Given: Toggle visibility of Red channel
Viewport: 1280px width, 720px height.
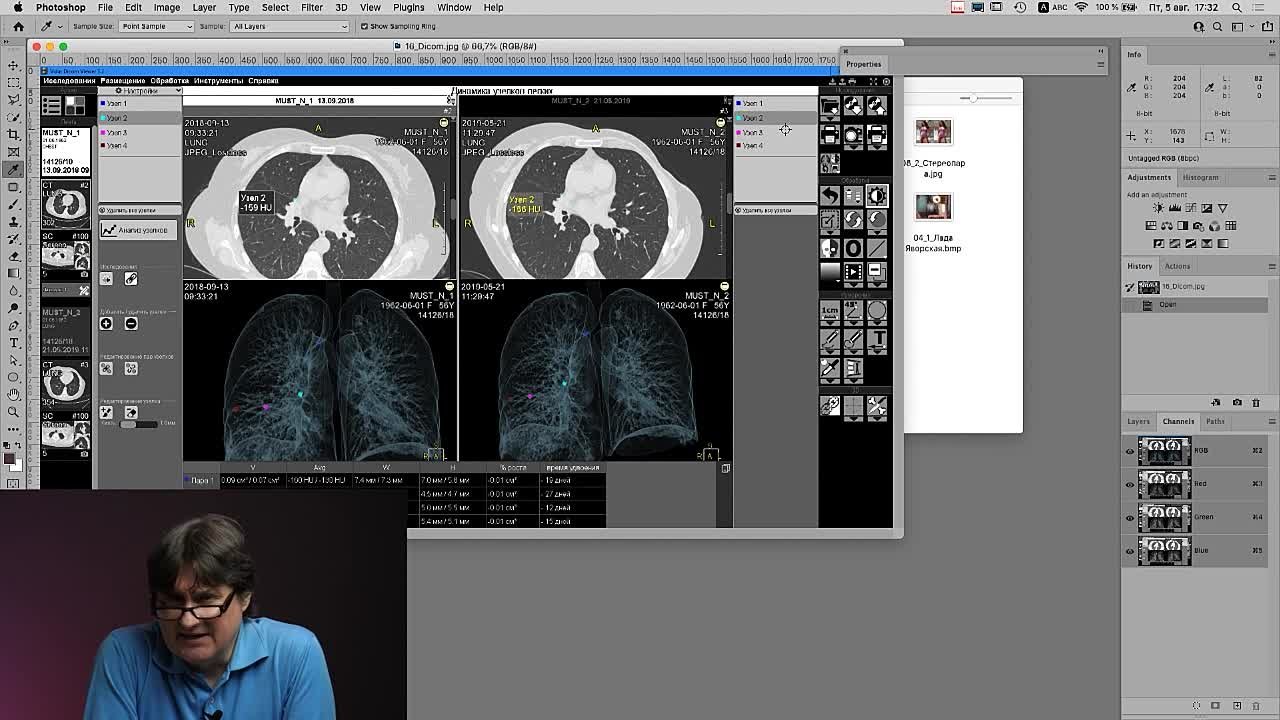Looking at the screenshot, I should pos(1130,484).
